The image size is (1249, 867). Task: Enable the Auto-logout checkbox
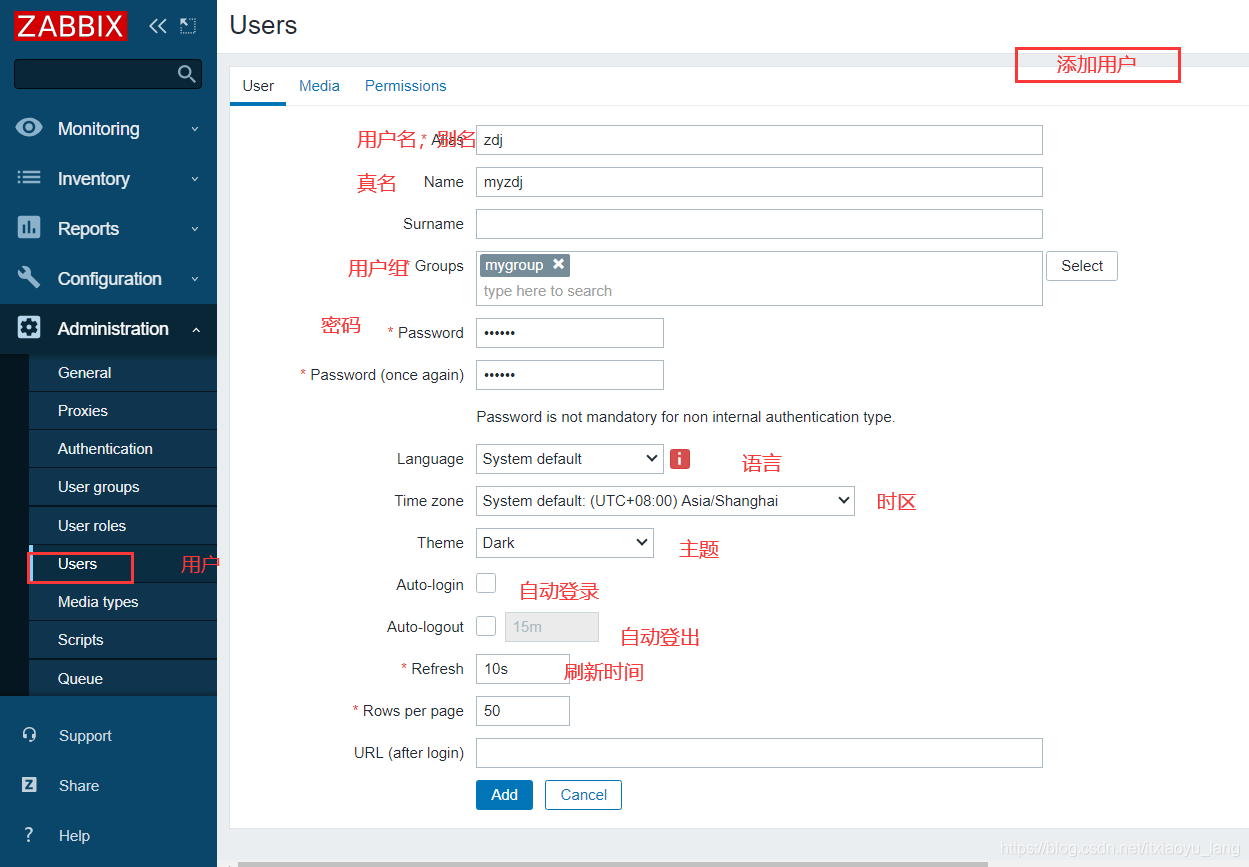tap(486, 626)
